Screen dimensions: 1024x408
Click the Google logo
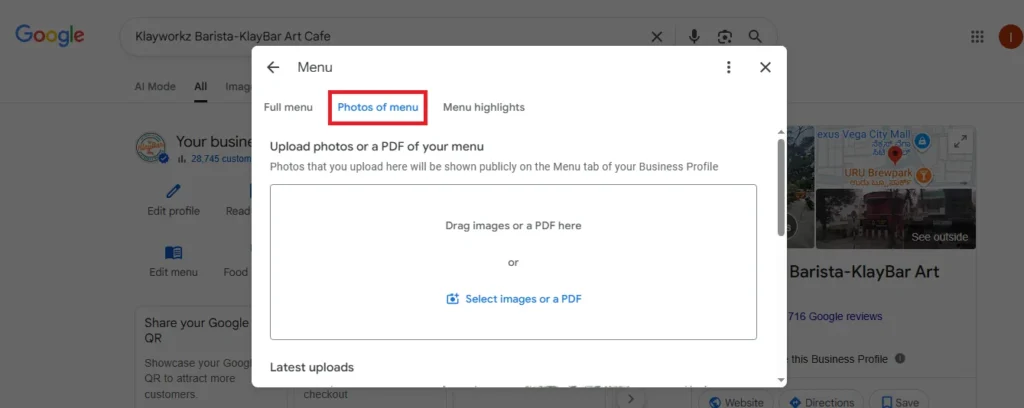(x=50, y=36)
